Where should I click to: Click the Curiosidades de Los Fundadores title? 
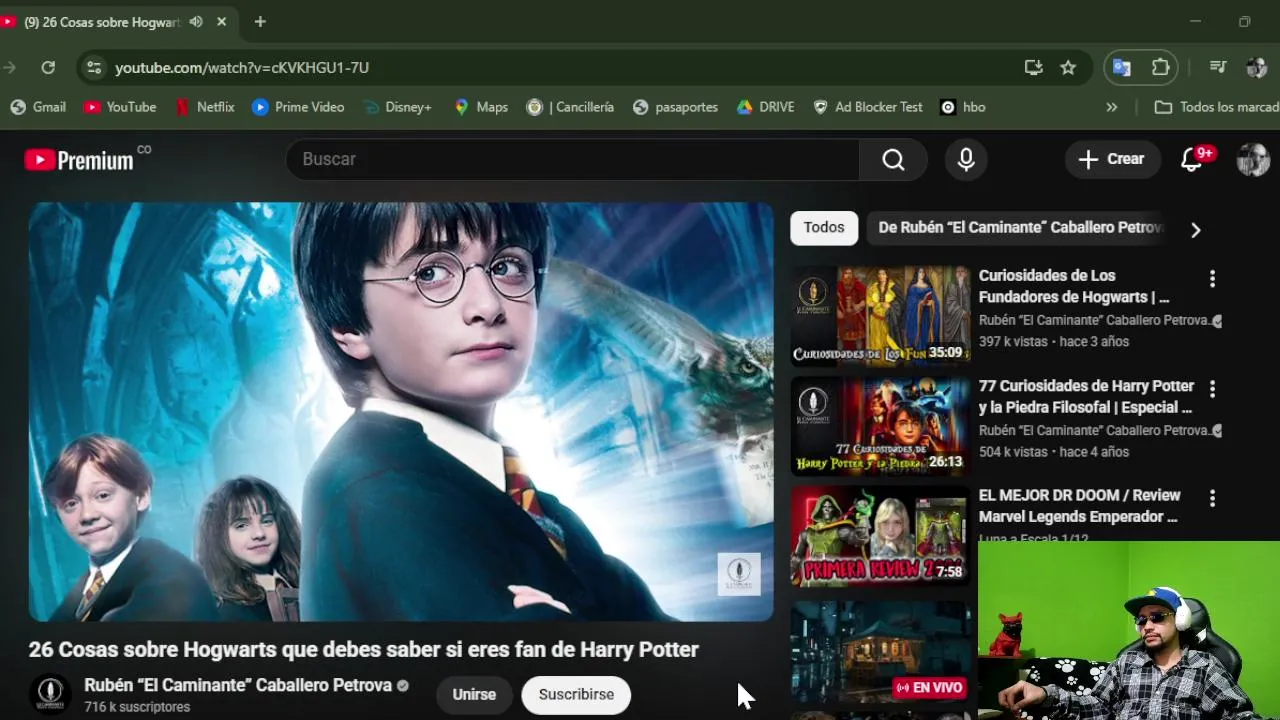(x=1074, y=286)
